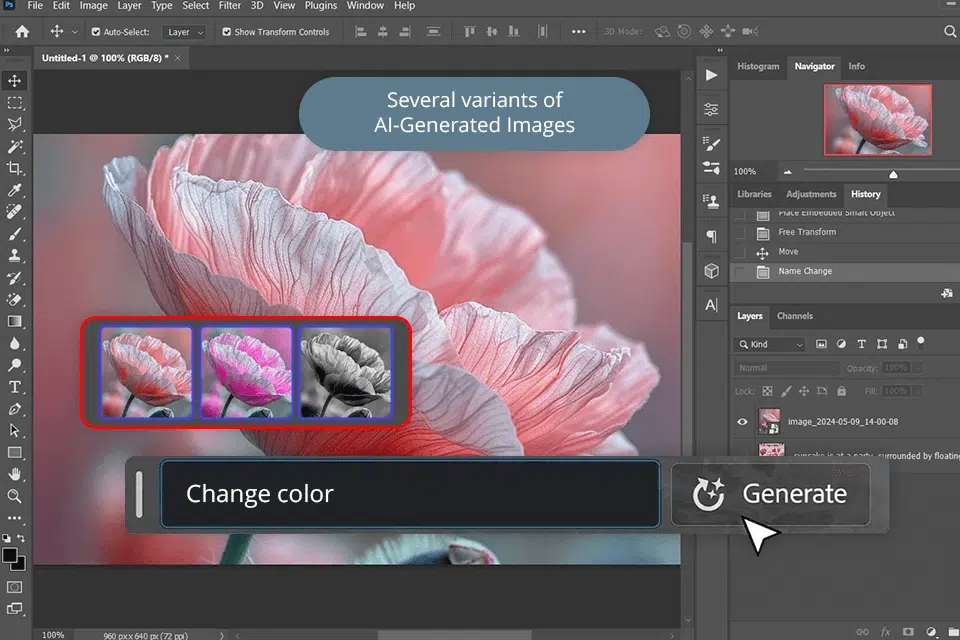Select the Crop tool

coord(14,168)
